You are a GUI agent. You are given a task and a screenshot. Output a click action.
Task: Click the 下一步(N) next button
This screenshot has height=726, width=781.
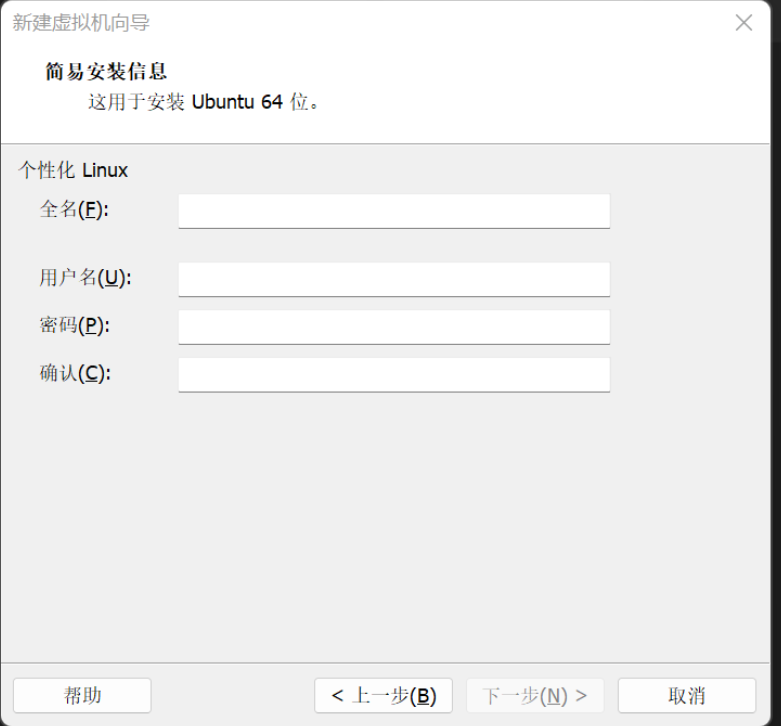[x=535, y=696]
